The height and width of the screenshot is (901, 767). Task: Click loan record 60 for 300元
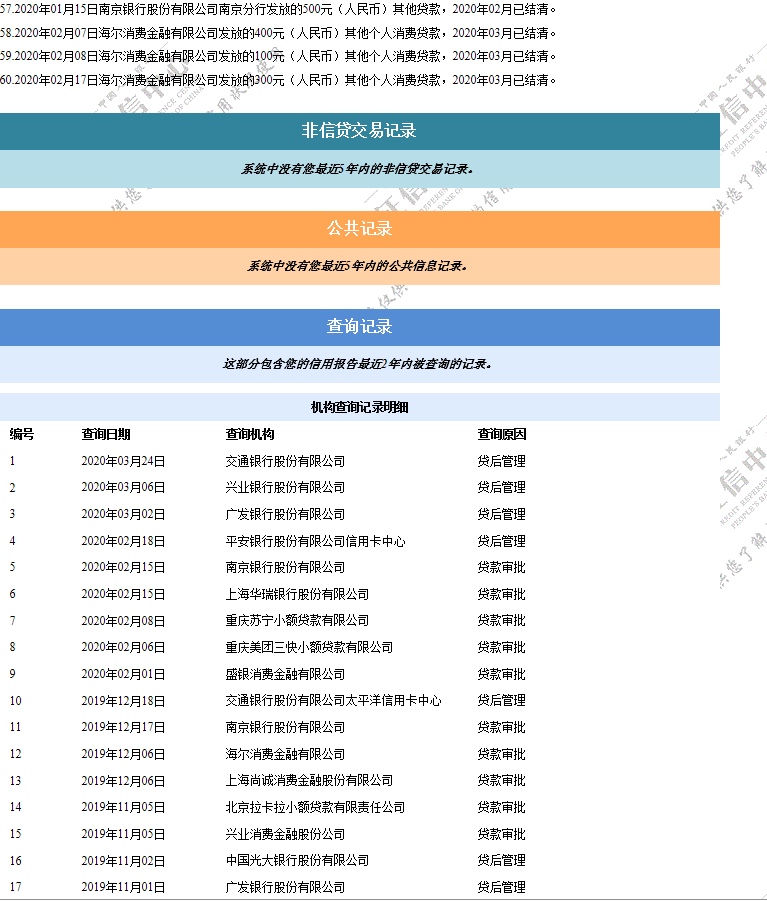tap(278, 80)
